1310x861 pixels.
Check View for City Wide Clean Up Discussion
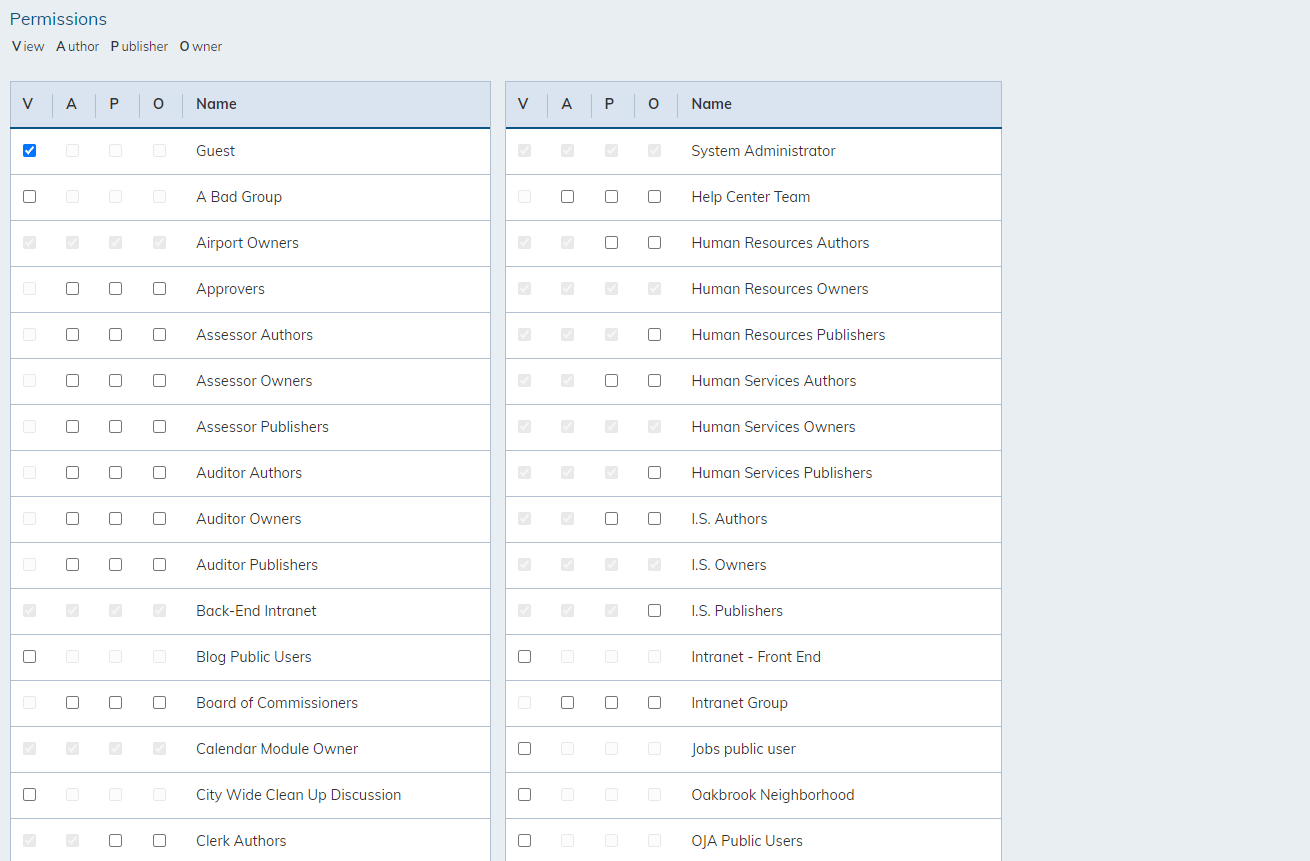click(29, 795)
